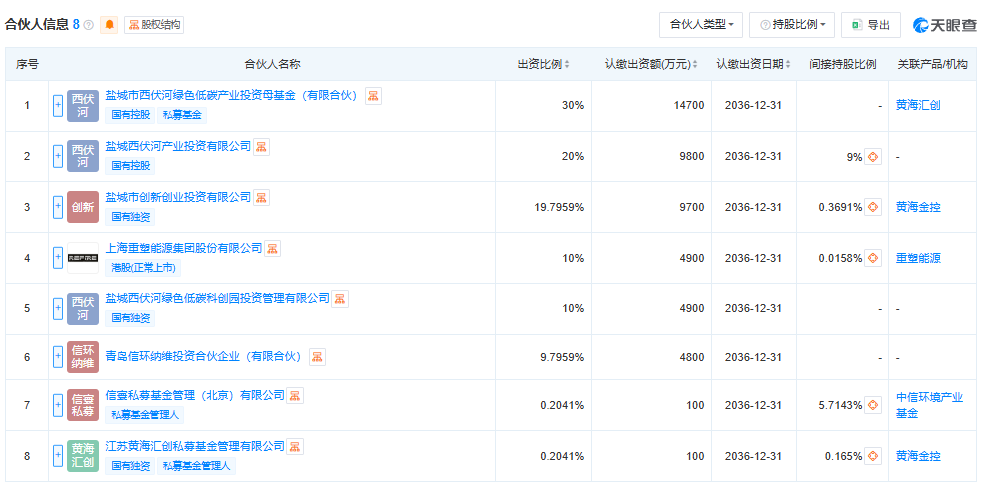Open 盐城市创新创业投资有限公司 link
Screen dimensions: 990x498
178,197
